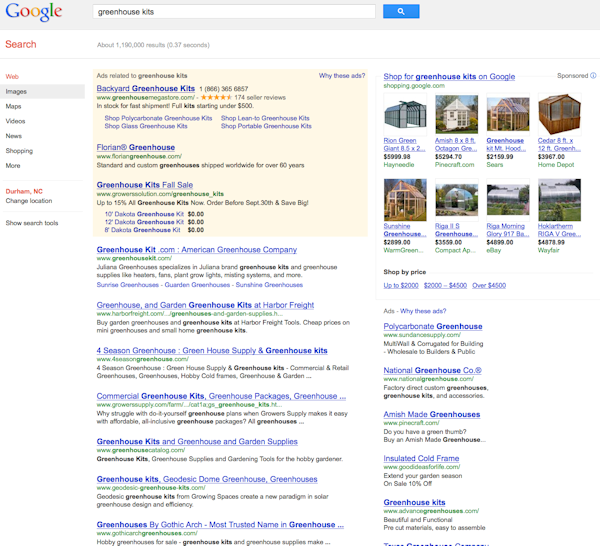Click the blue search magnifier button
The width and height of the screenshot is (600, 546).
tap(401, 11)
